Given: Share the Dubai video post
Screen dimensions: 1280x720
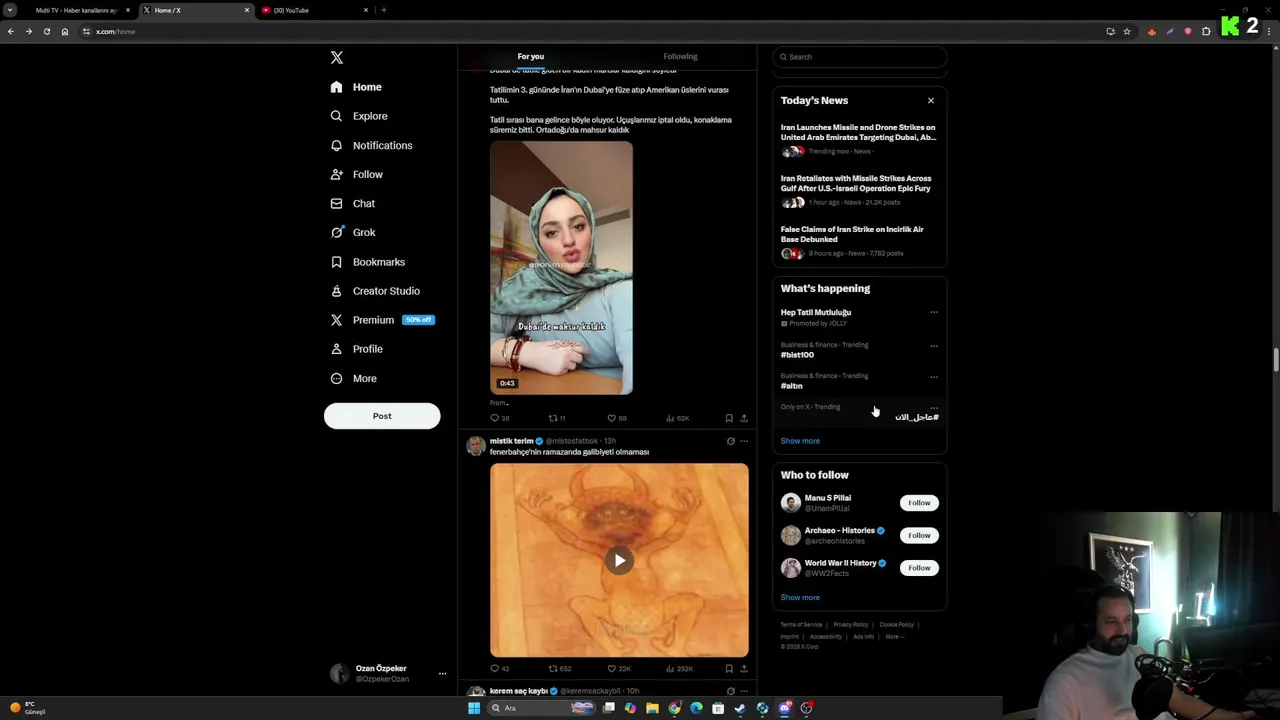Looking at the screenshot, I should [x=743, y=418].
